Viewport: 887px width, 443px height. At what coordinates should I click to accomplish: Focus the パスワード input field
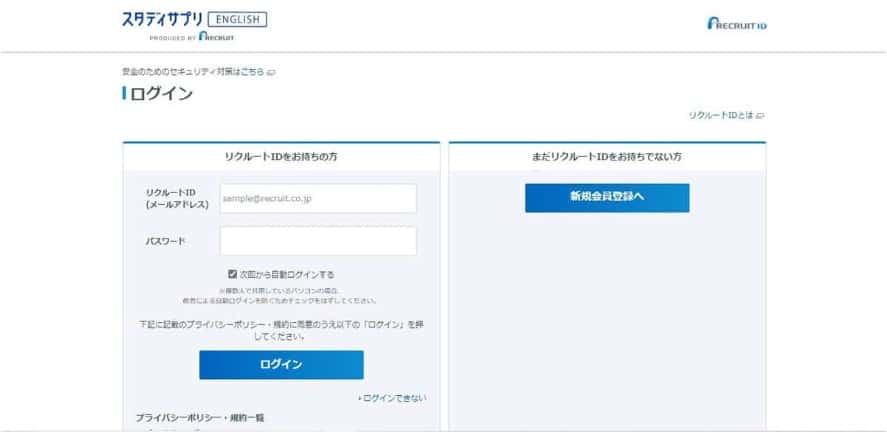click(x=318, y=241)
